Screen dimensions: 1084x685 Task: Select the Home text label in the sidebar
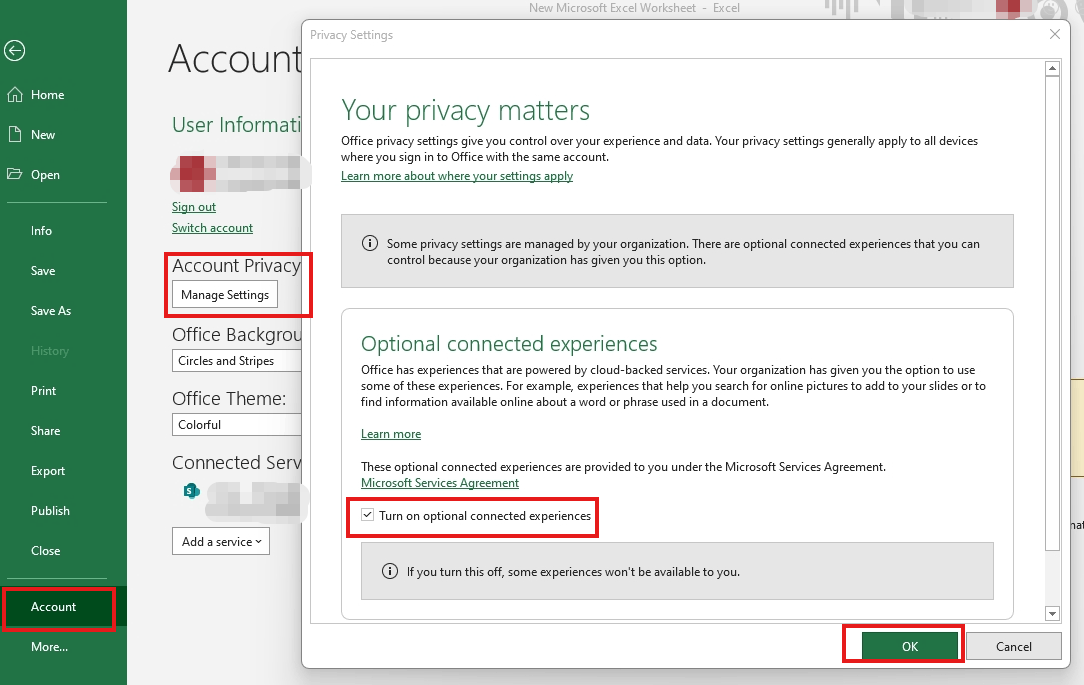click(48, 95)
